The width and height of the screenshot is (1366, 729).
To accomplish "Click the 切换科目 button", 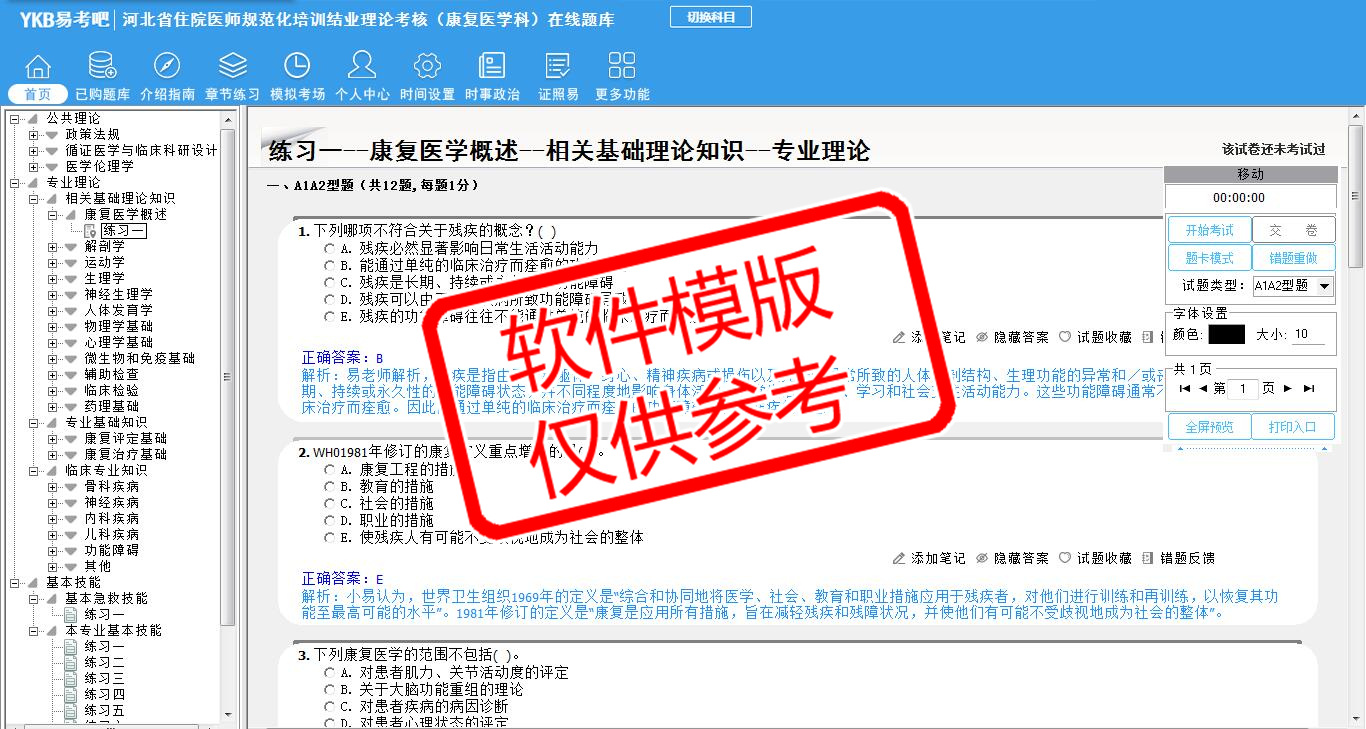I will 710,17.
